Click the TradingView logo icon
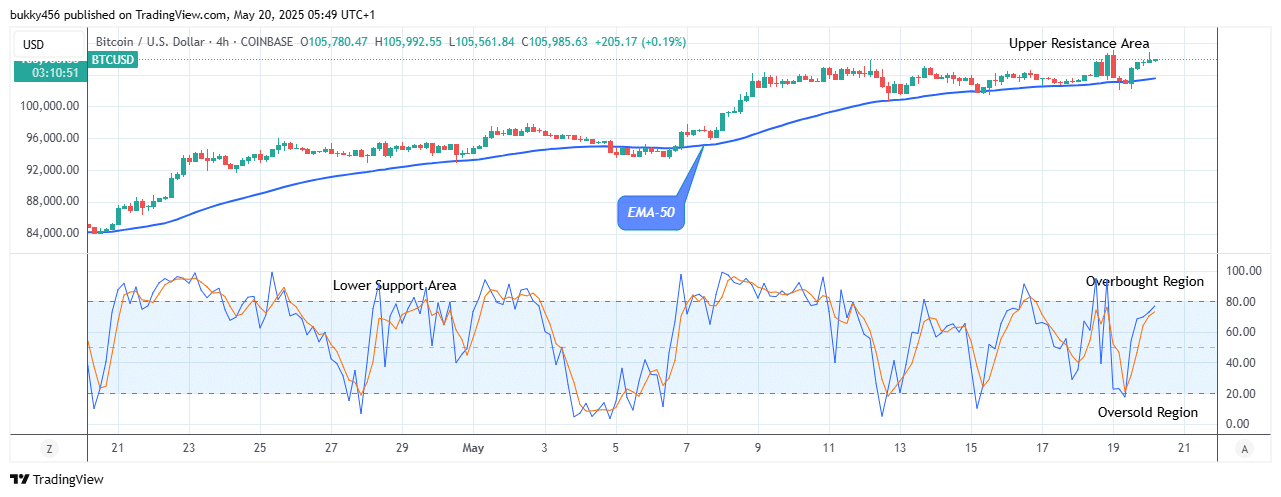Image resolution: width=1281 pixels, height=497 pixels. pos(20,480)
